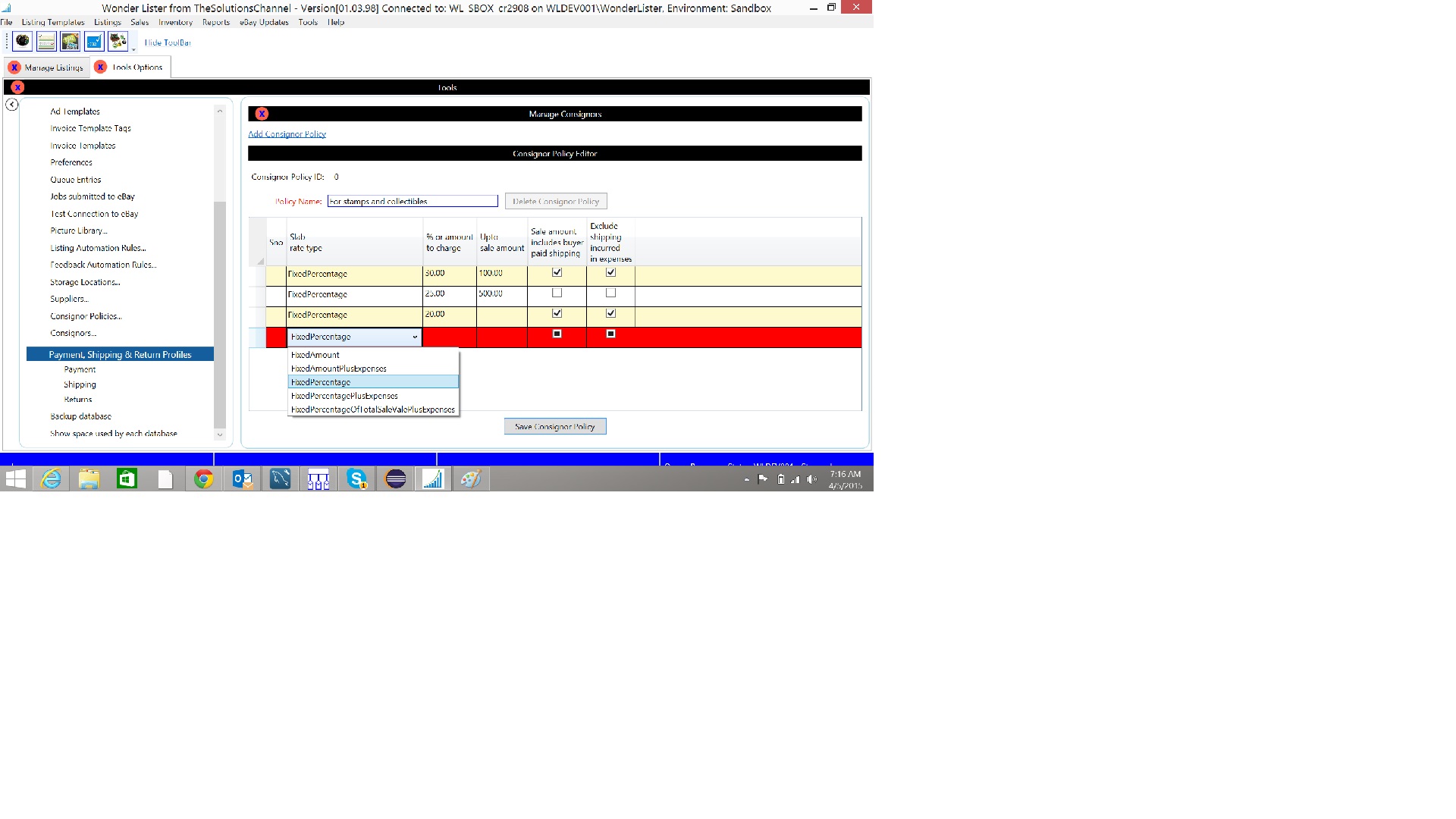Close the Manage Consignors panel with its red X

coord(262,114)
